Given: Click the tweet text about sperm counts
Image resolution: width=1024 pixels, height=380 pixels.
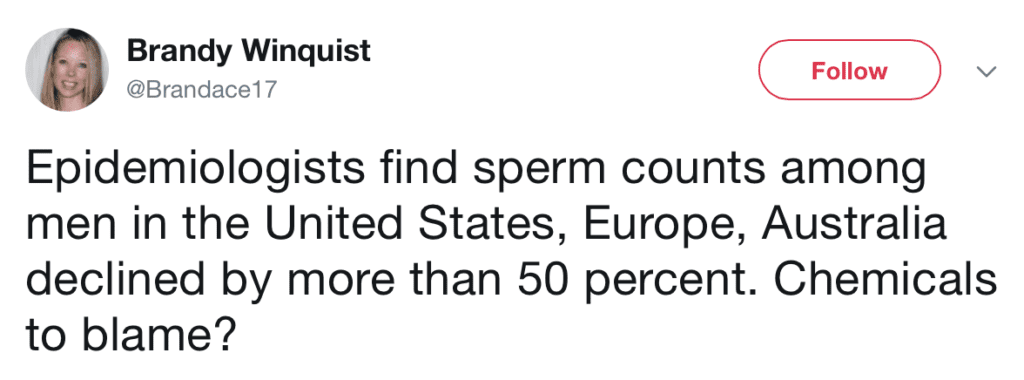Looking at the screenshot, I should pyautogui.click(x=511, y=250).
